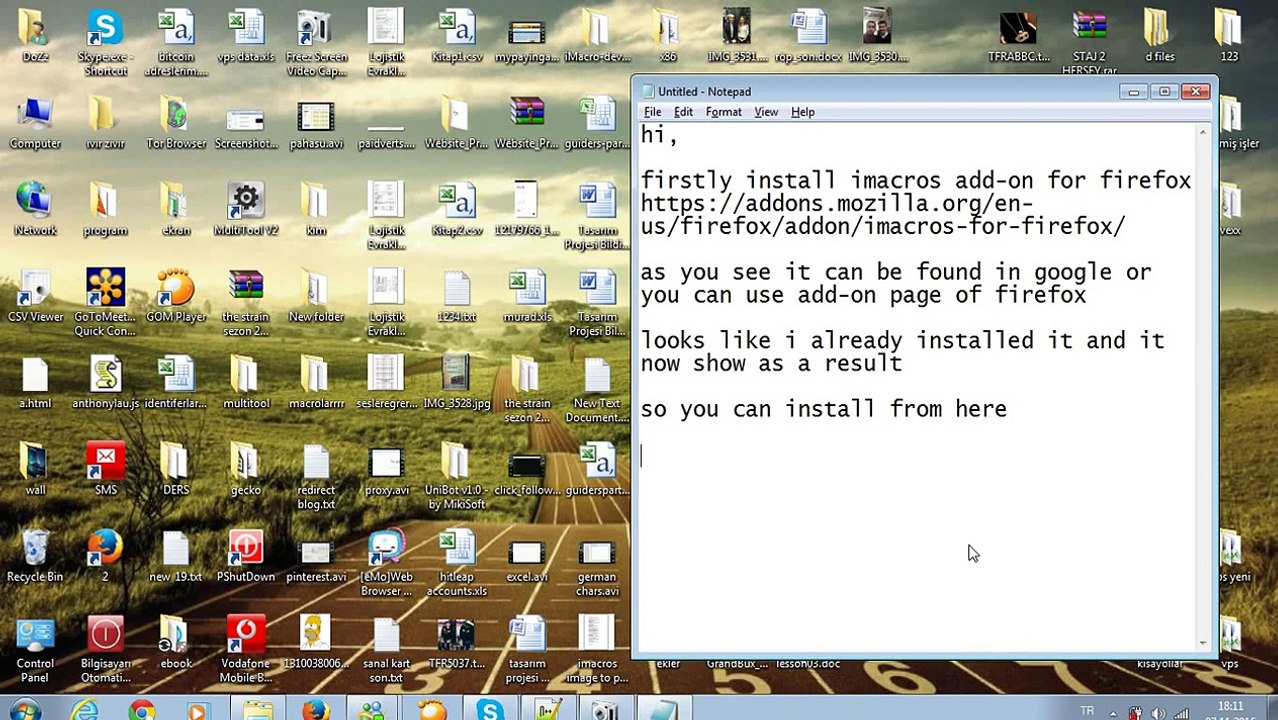Click the addons.mozilla.org URL text in Notepad
Image resolution: width=1278 pixels, height=720 pixels.
(x=883, y=215)
